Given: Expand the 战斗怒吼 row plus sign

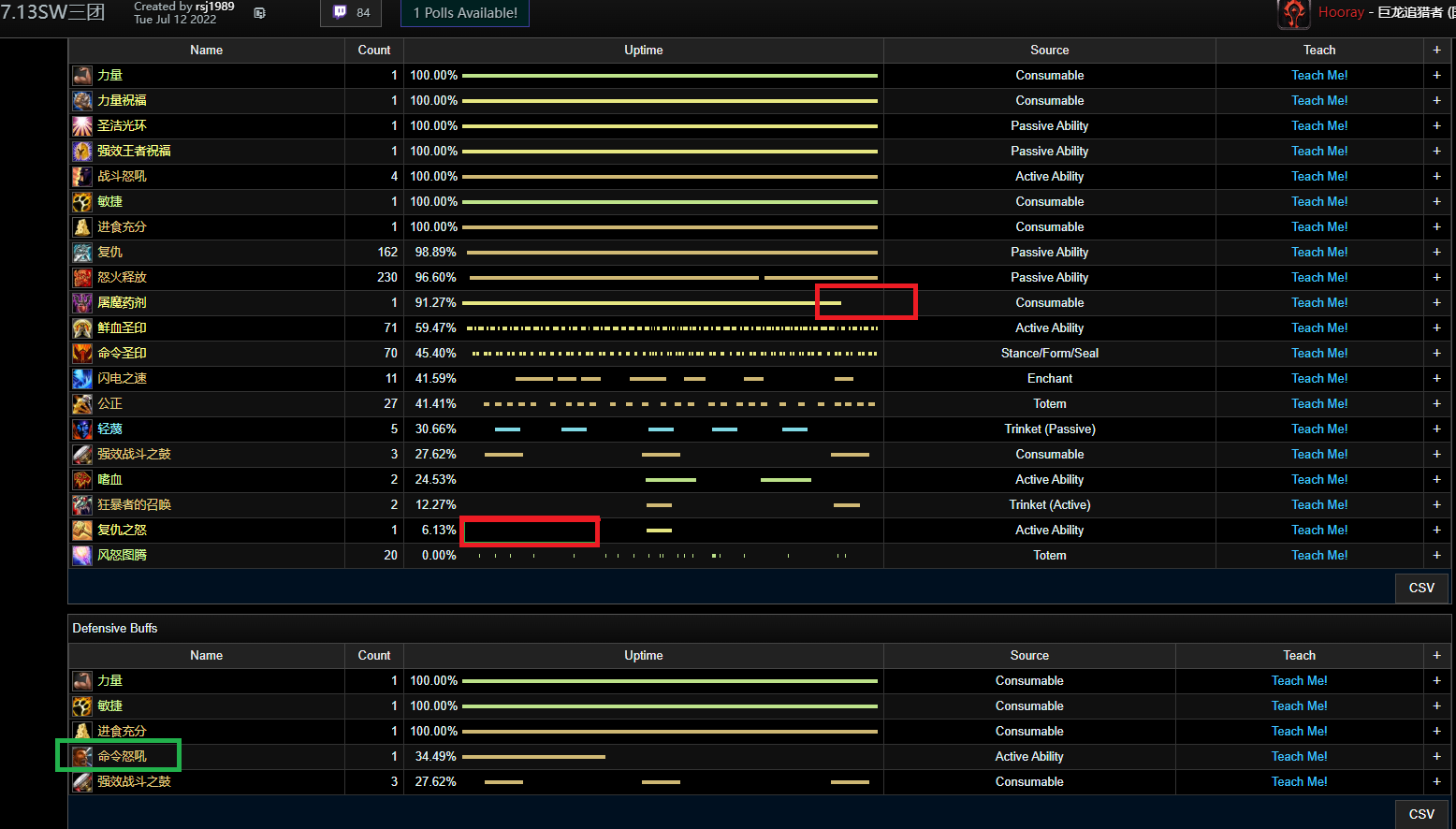Looking at the screenshot, I should (1436, 176).
